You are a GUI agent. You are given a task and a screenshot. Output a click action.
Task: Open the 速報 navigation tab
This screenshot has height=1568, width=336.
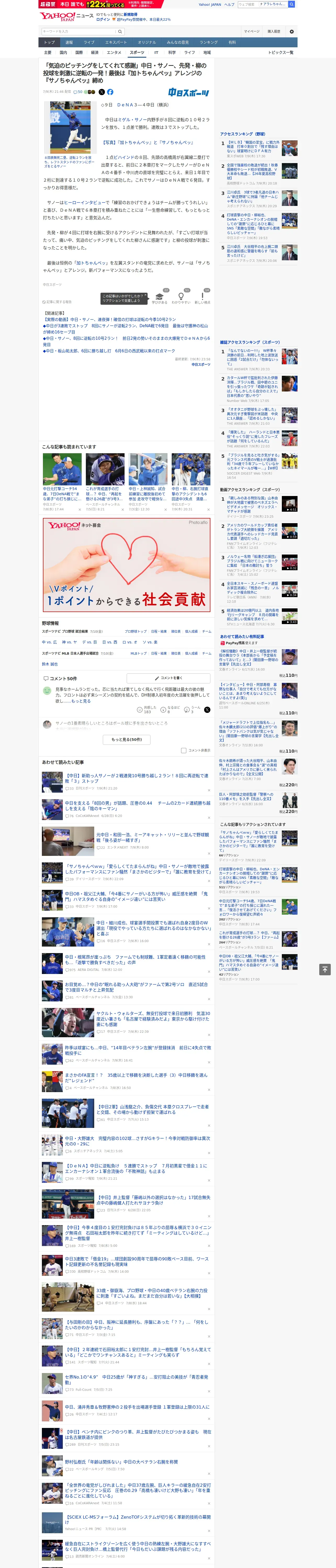pos(69,43)
